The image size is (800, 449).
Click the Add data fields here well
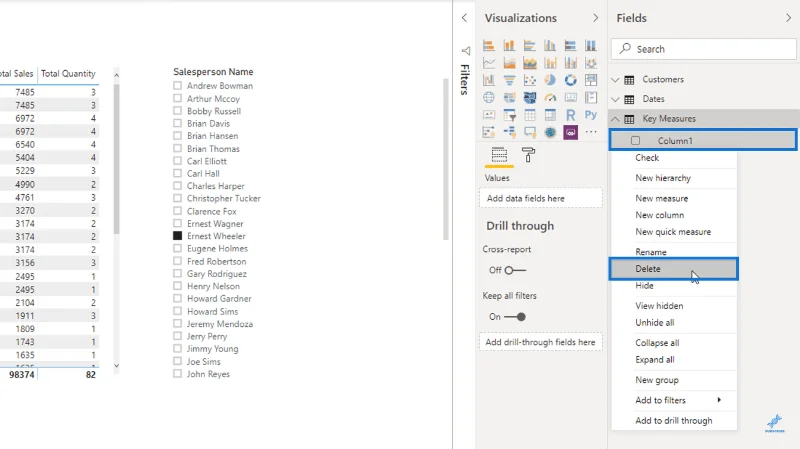pos(541,198)
